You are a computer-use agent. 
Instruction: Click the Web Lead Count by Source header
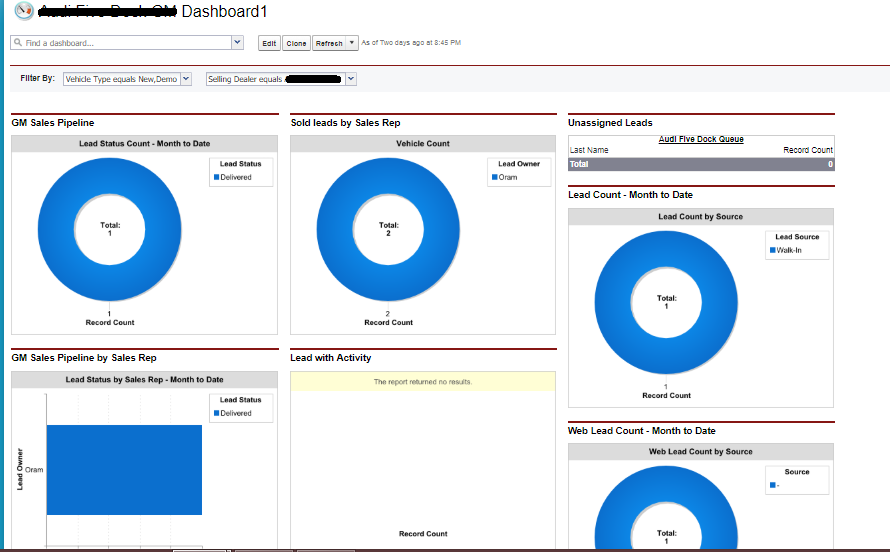pos(701,452)
